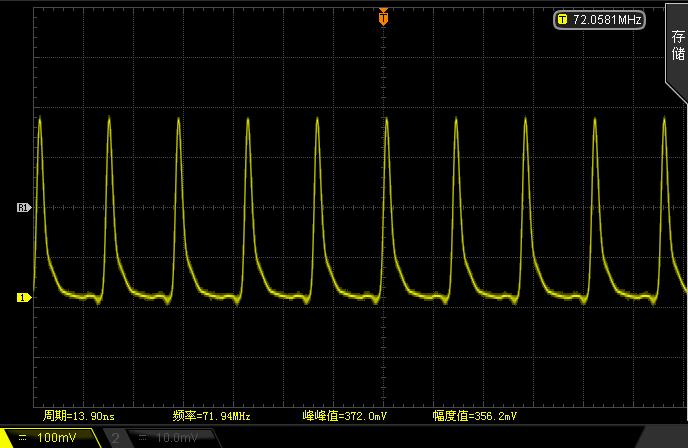This screenshot has height=448, width=688.
Task: Select the 频率 71.94MHz measurement
Action: [x=208, y=415]
